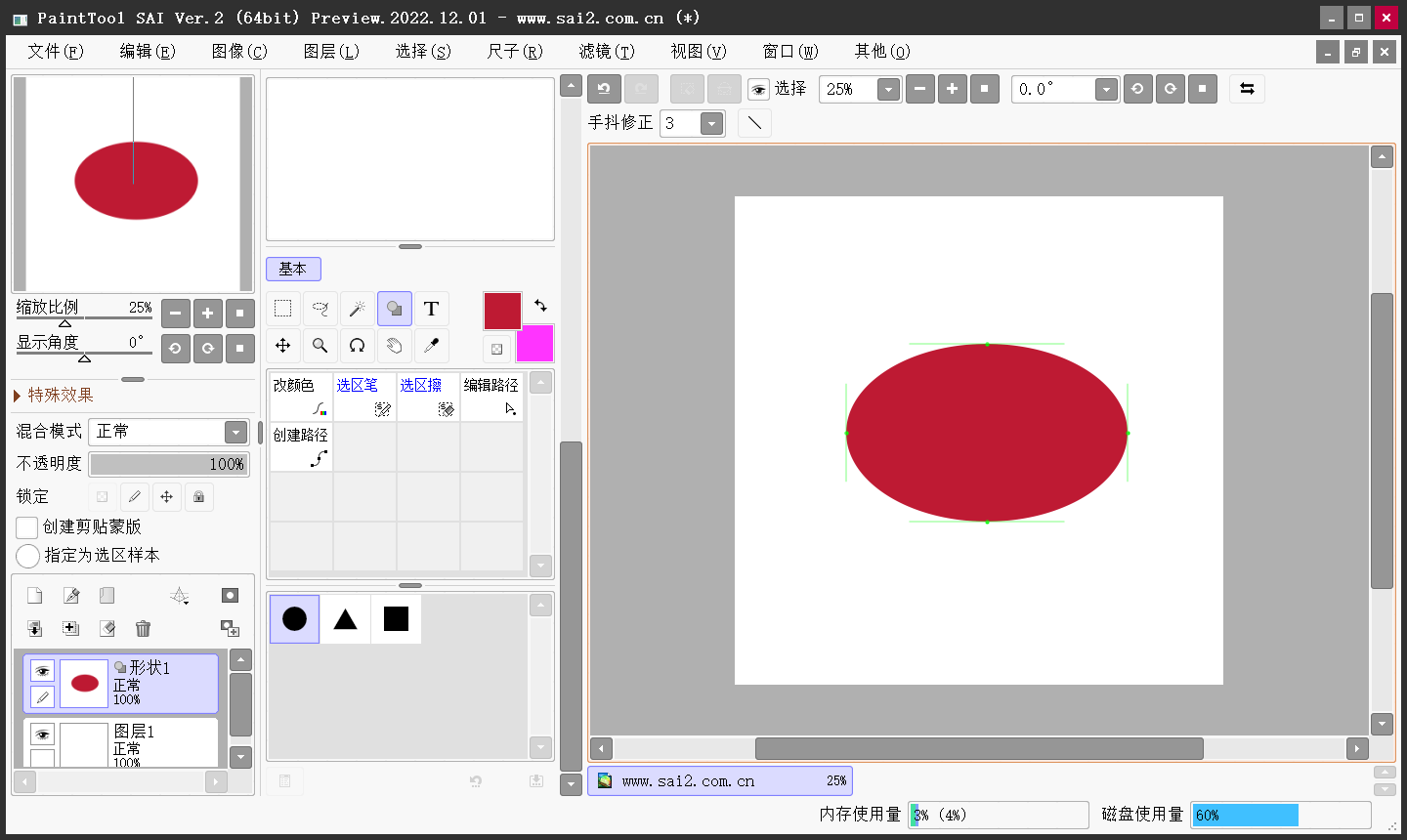
Task: Open the 滤镜 menu
Action: coord(607,51)
